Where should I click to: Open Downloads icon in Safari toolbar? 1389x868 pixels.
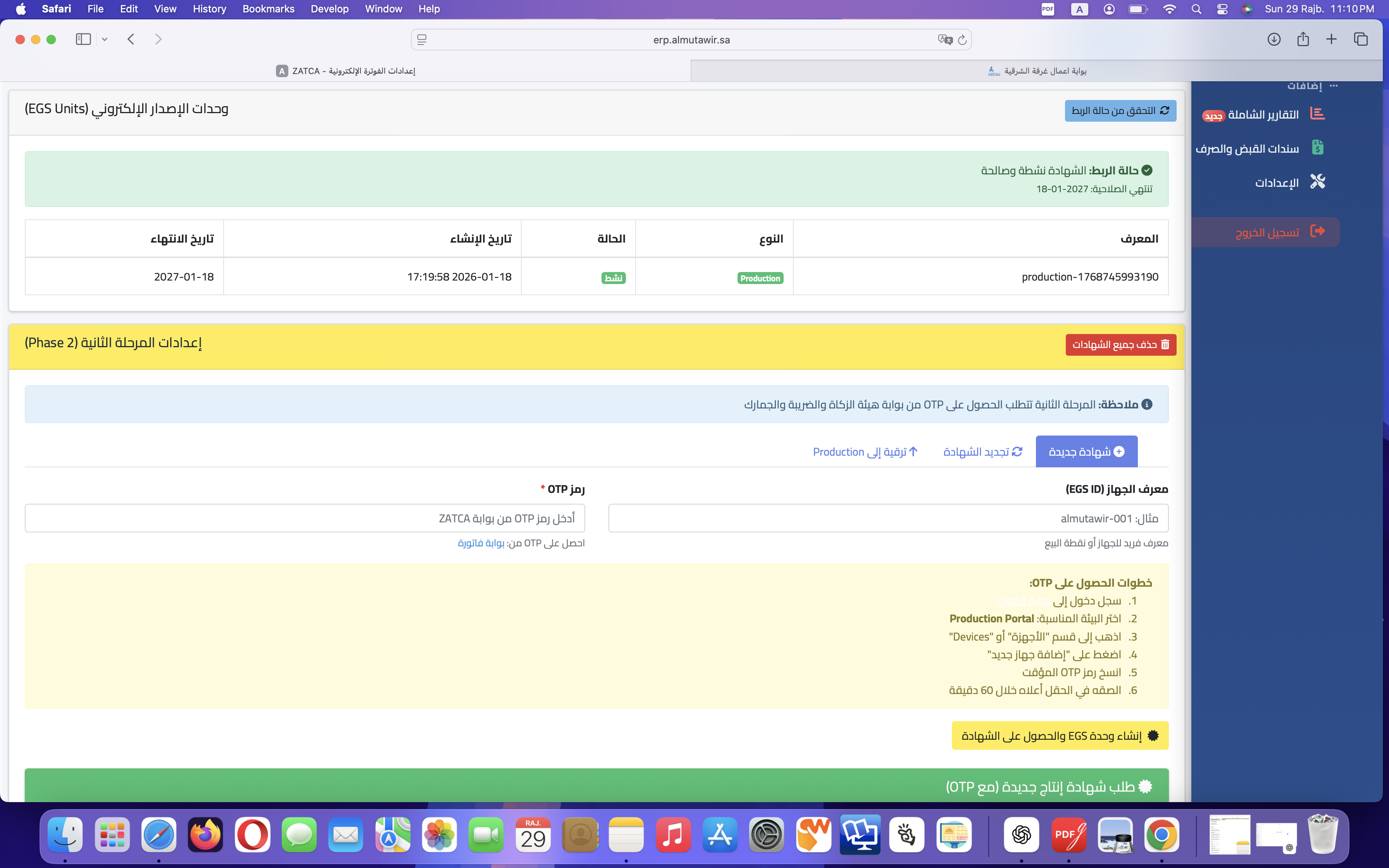[1274, 39]
